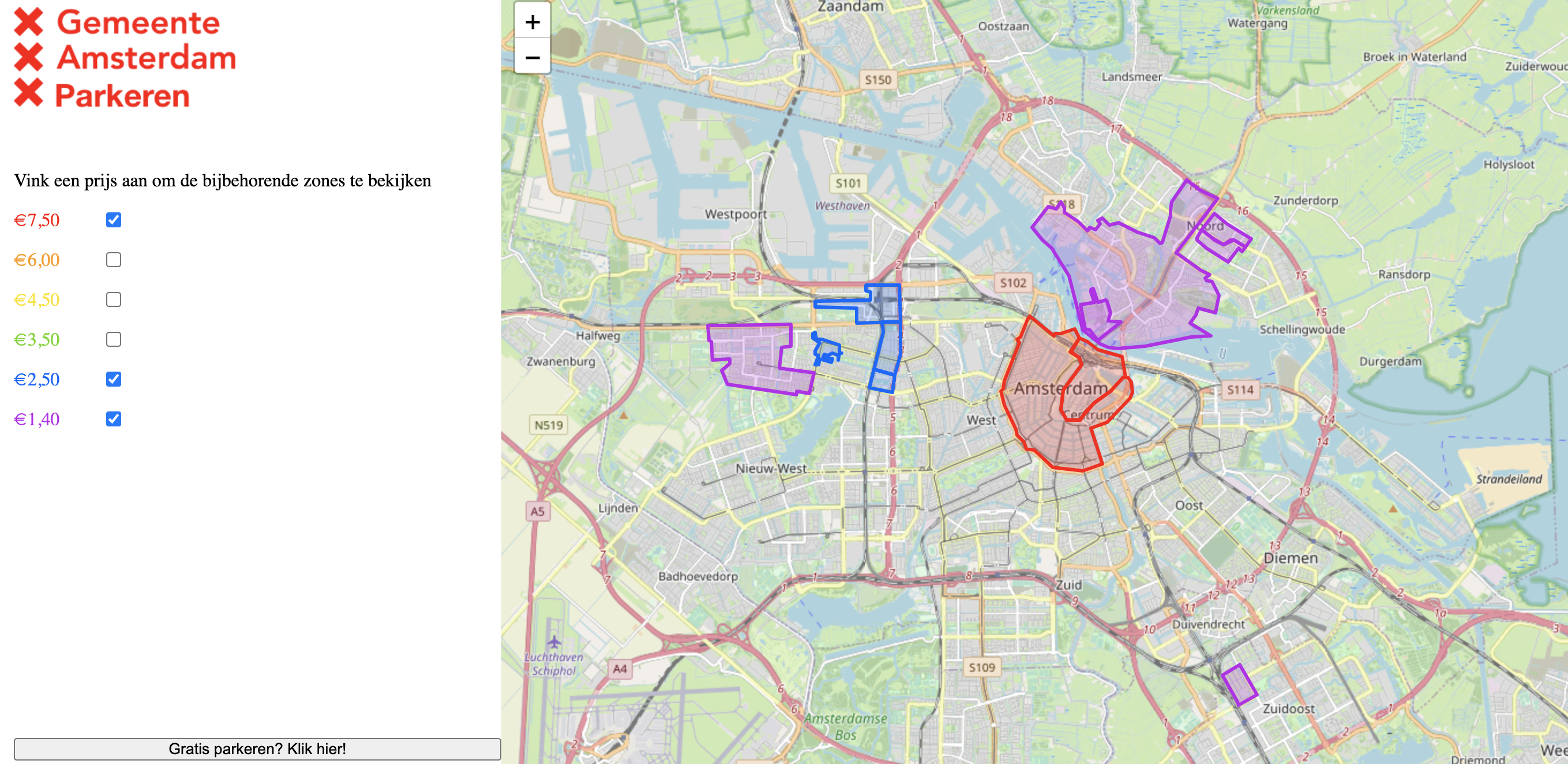The height and width of the screenshot is (764, 1568).
Task: Select the purple Zuidoost parking zone
Action: (x=1239, y=685)
